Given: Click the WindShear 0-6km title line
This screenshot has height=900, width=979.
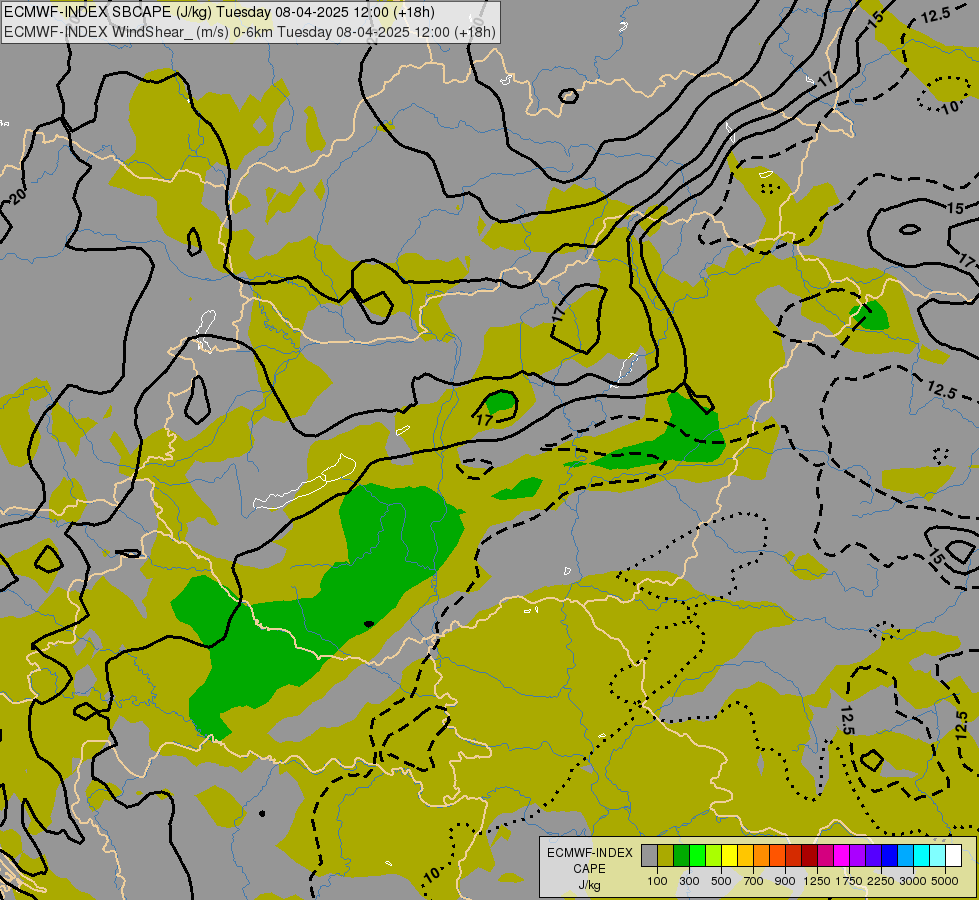Looking at the screenshot, I should coord(250,32).
